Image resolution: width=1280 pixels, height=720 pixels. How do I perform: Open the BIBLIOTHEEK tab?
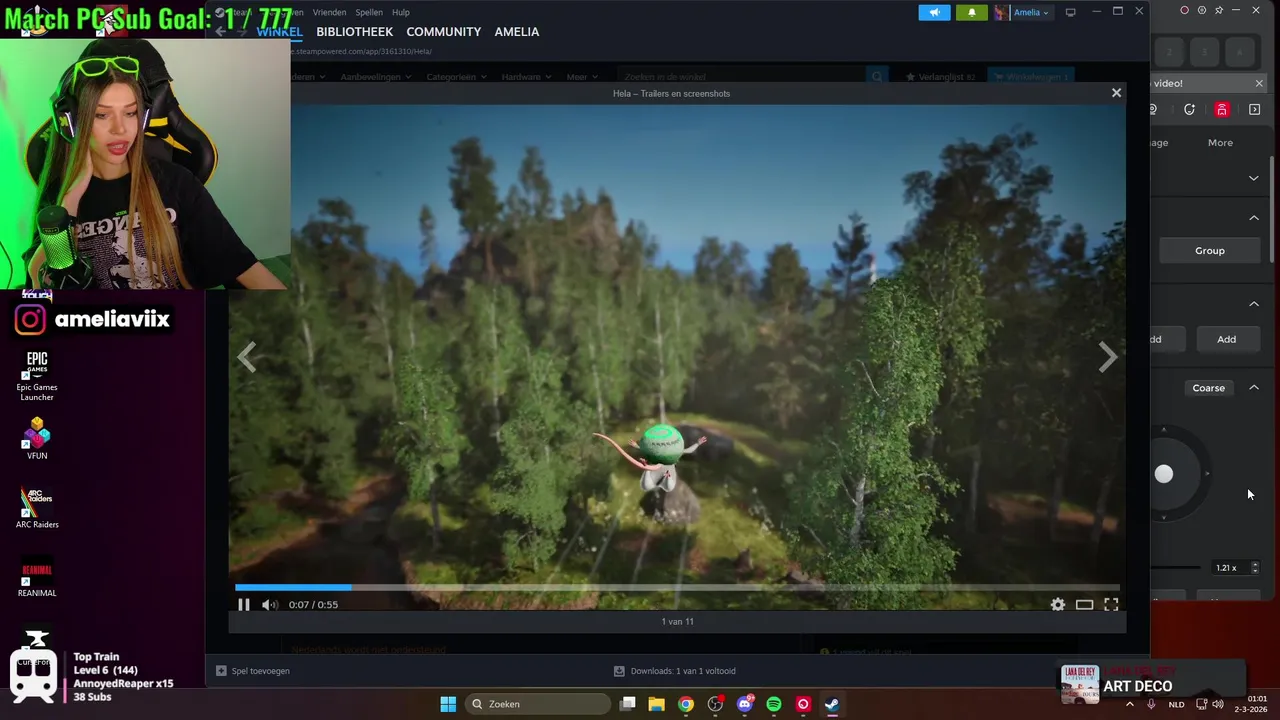click(x=355, y=32)
